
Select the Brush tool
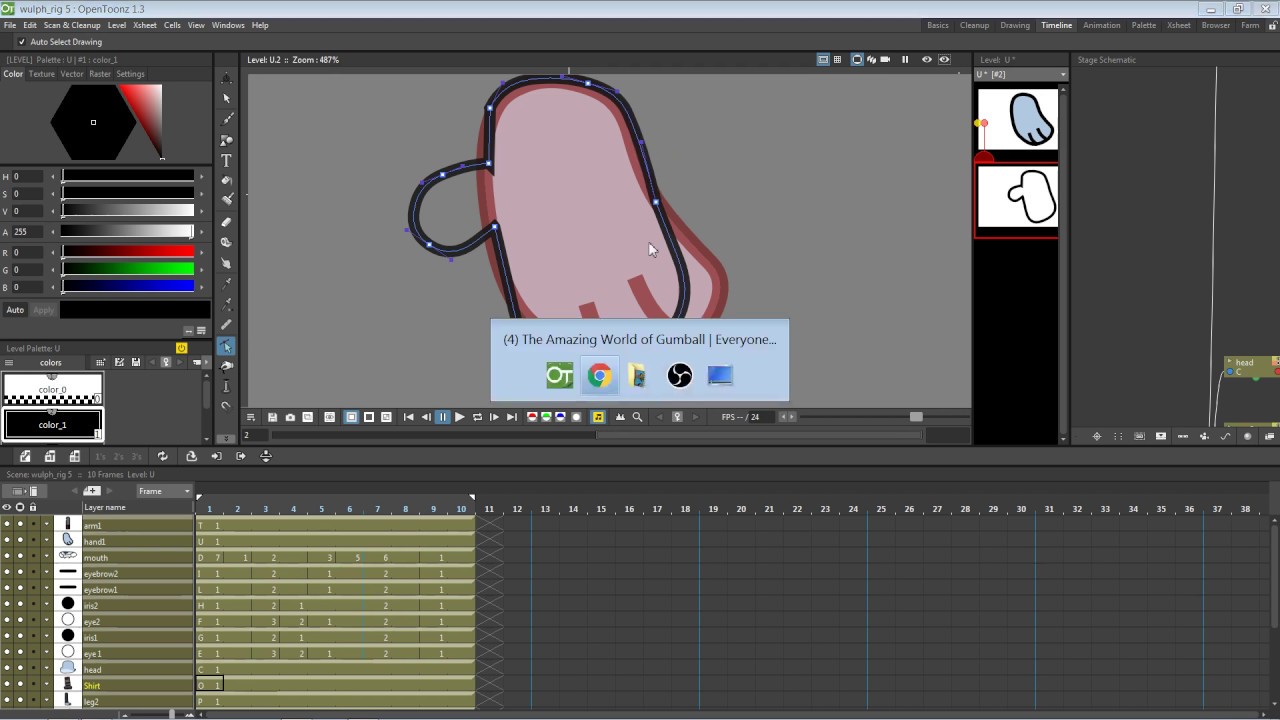[226, 119]
